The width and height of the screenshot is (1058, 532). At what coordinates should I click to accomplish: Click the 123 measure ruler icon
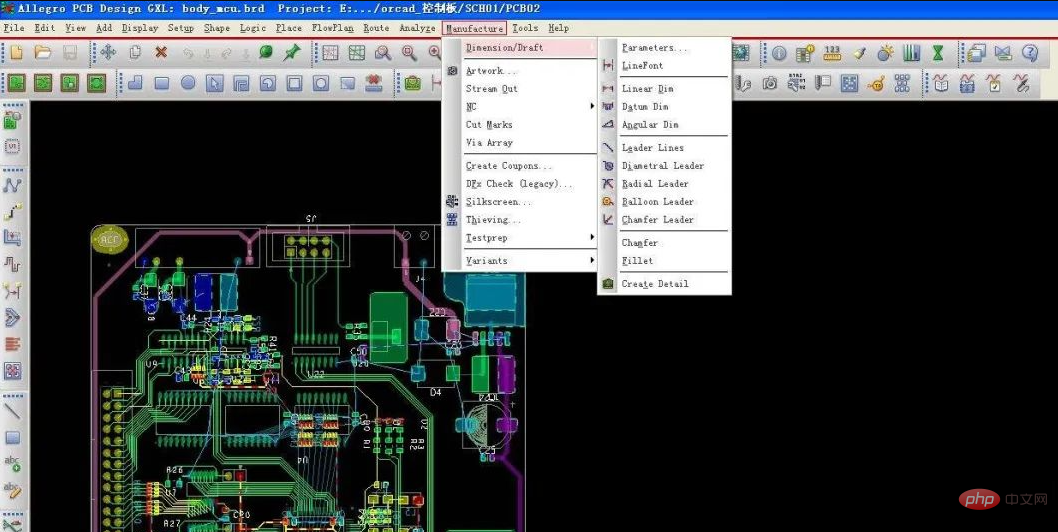(832, 53)
